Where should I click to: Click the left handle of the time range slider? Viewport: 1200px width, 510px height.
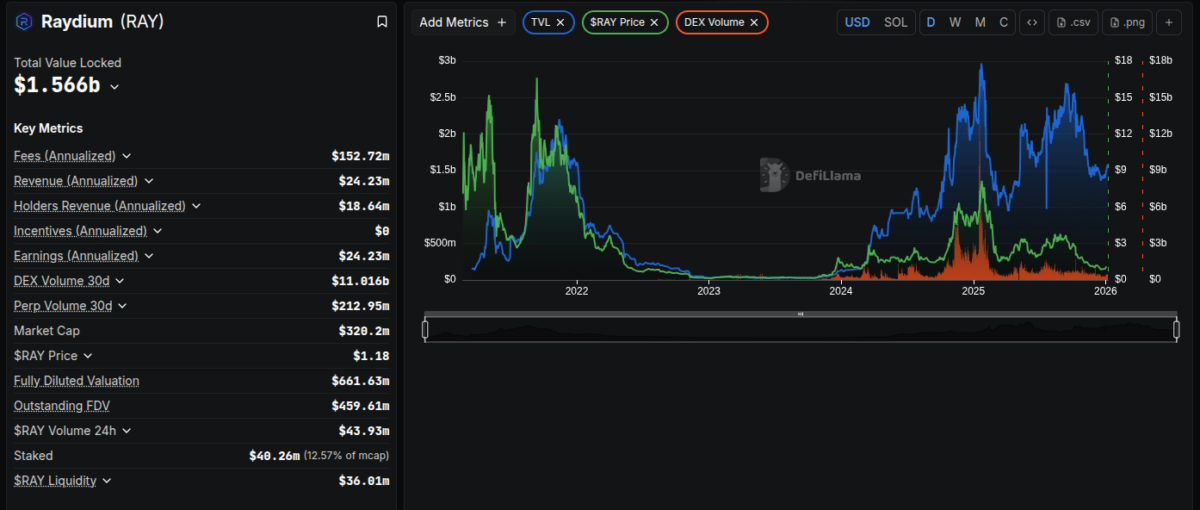425,329
